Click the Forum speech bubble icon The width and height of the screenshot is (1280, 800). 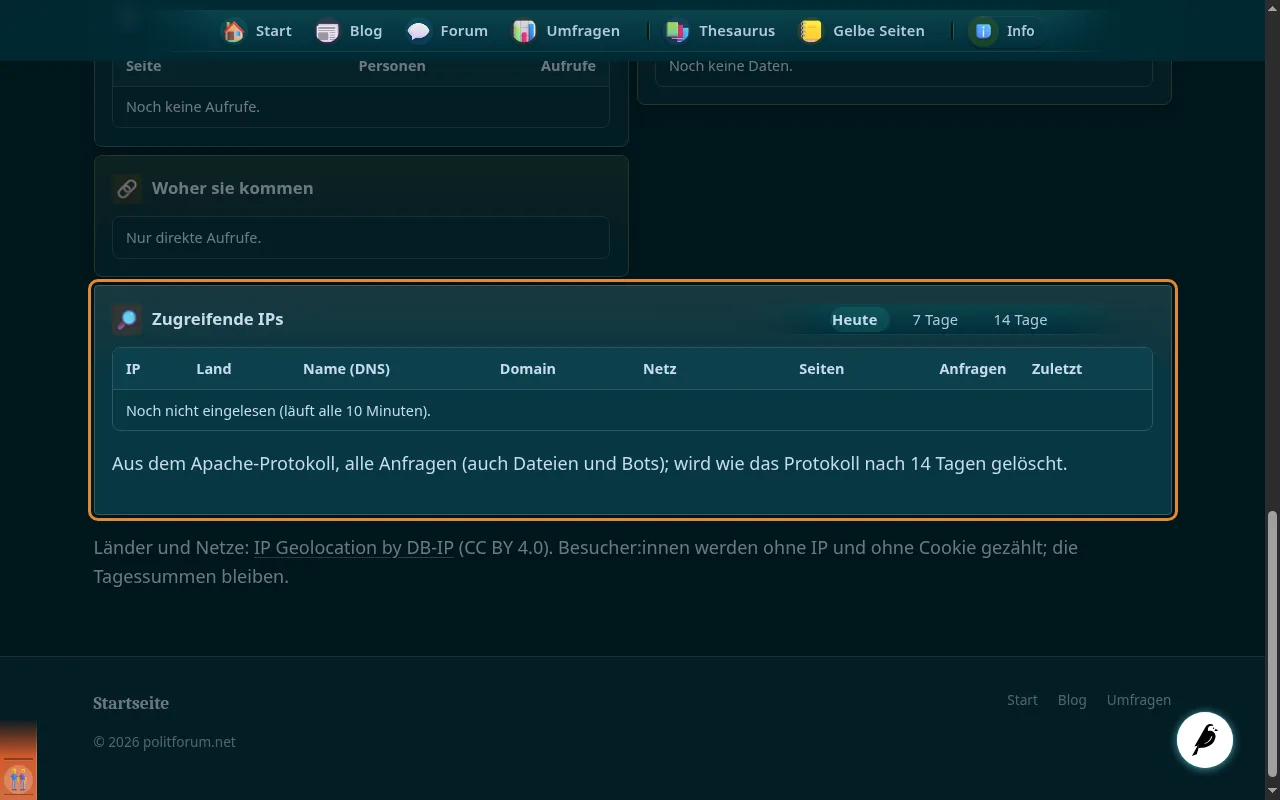(418, 31)
